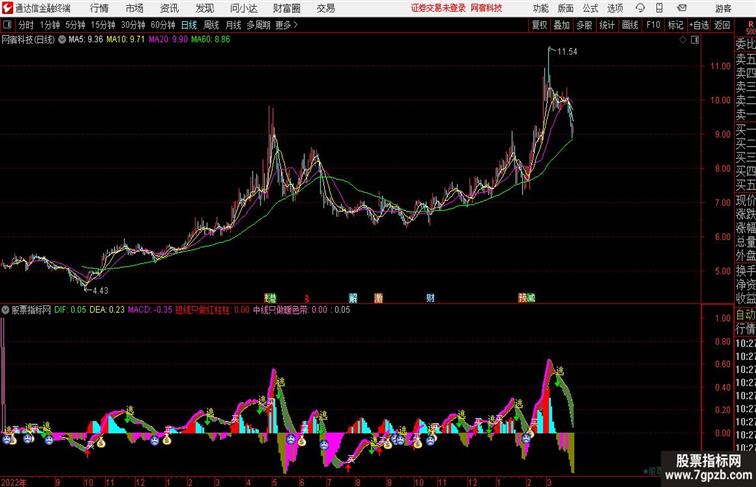Switch to 15分钟 chart period

[x=103, y=25]
